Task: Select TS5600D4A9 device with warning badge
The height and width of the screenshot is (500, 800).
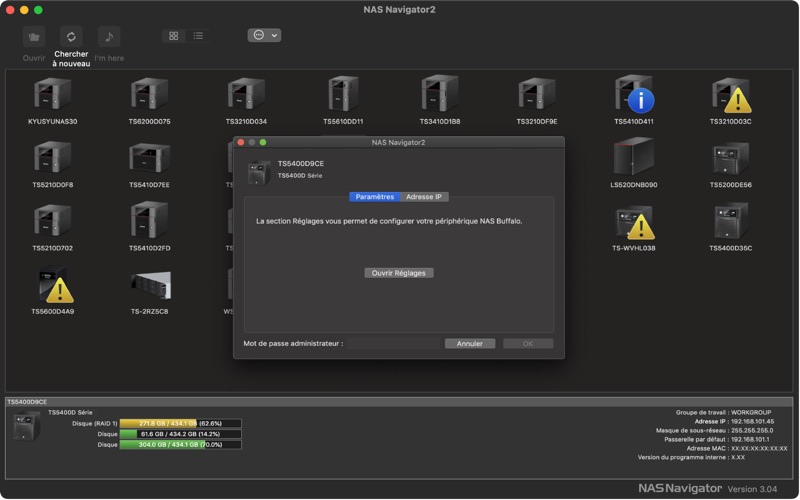Action: [55, 284]
